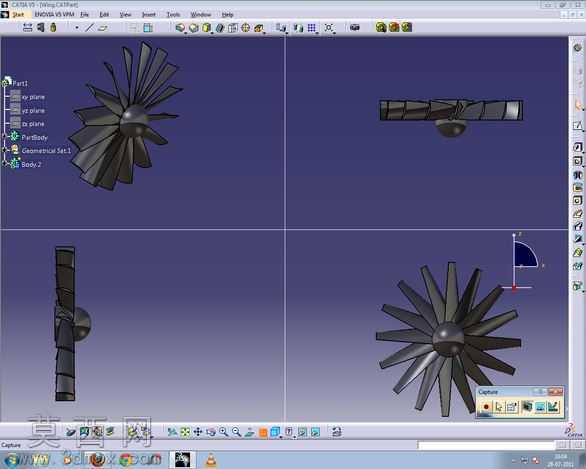Open the Start menu in CATIA

pos(18,15)
